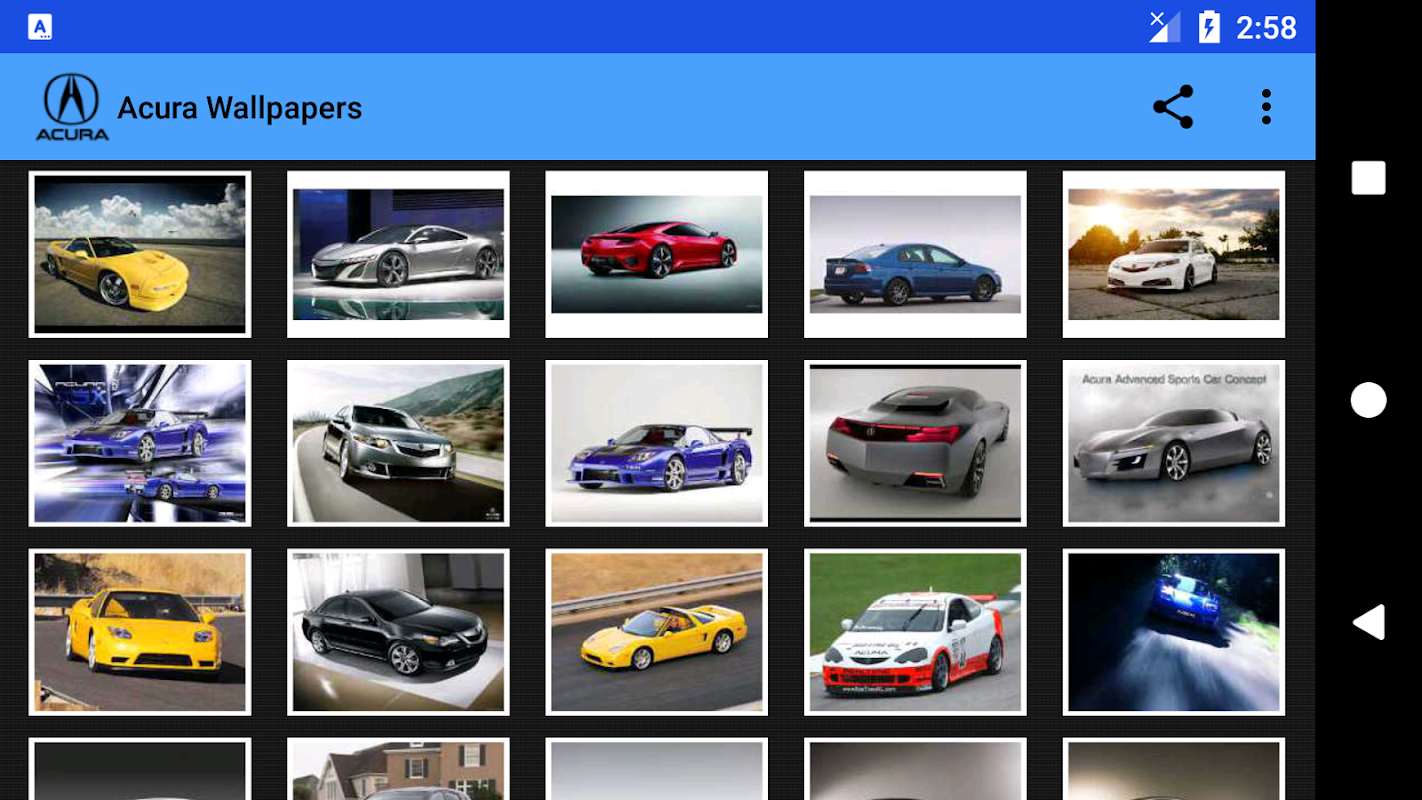Open the blue car in the dark wallpaper
The width and height of the screenshot is (1422, 800).
point(1174,632)
